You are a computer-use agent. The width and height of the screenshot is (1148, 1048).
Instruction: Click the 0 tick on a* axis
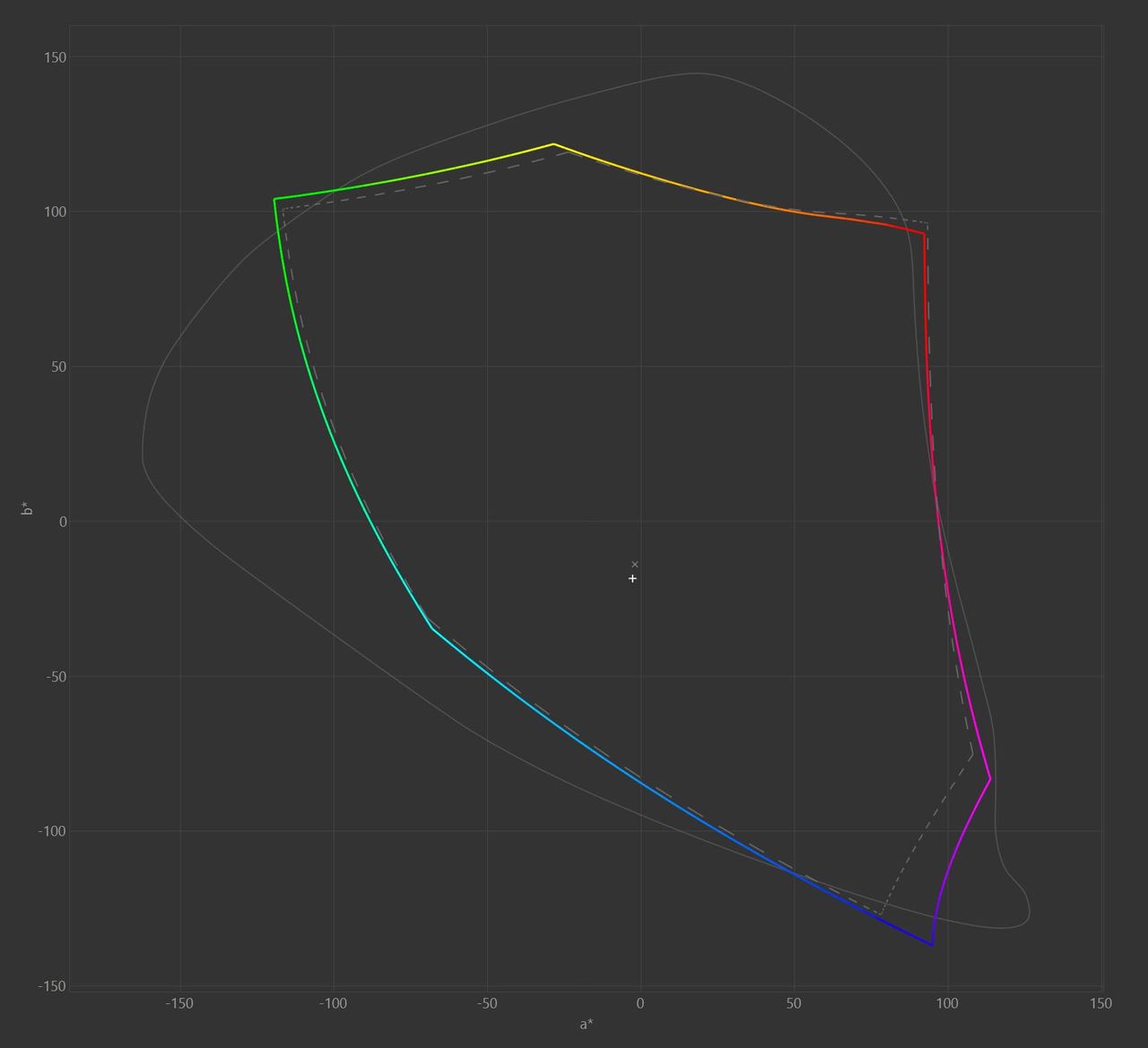[x=640, y=1003]
